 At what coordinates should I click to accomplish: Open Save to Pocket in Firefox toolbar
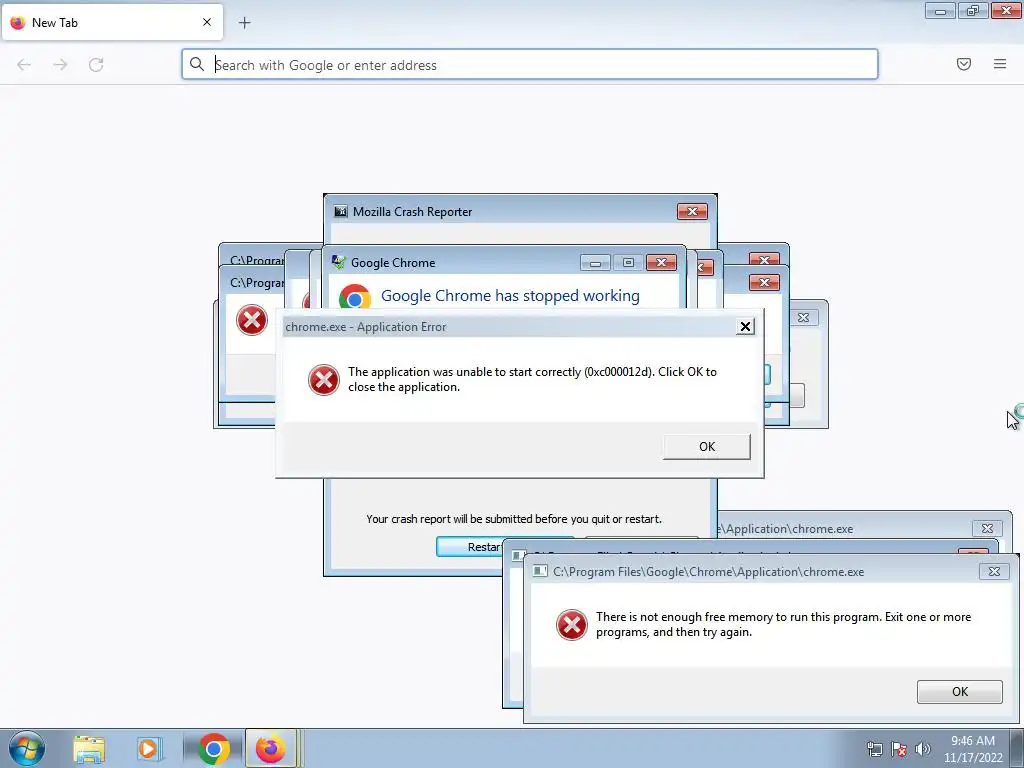point(964,64)
